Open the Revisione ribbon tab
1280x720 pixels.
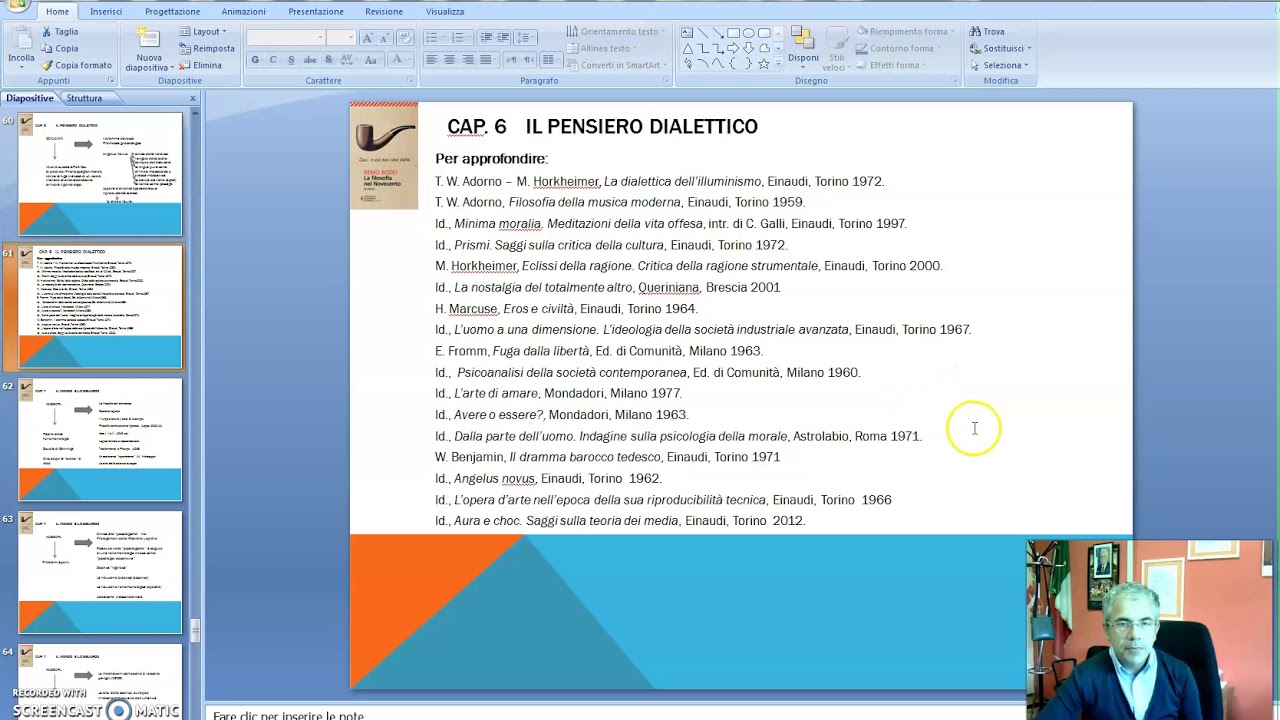tap(384, 11)
